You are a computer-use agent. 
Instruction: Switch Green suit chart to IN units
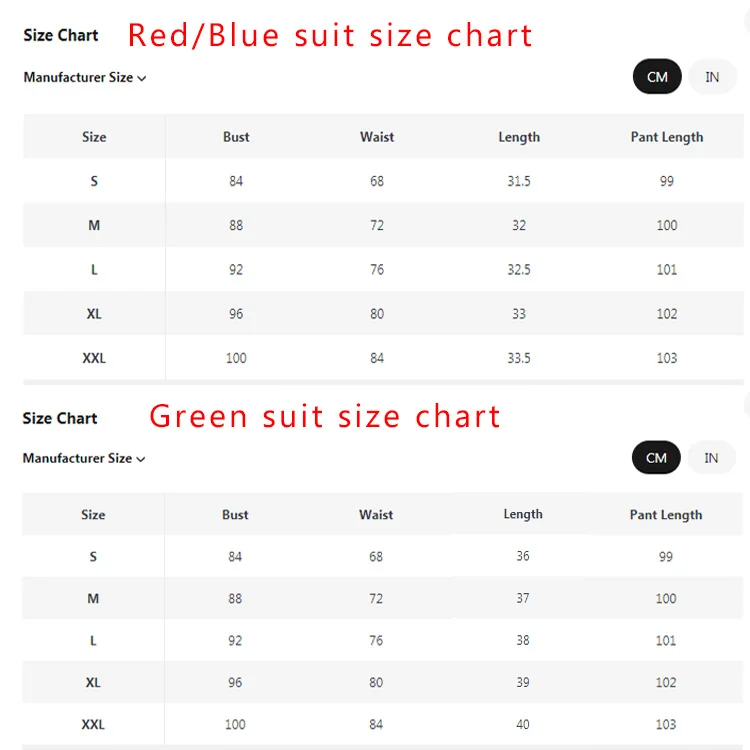click(711, 458)
